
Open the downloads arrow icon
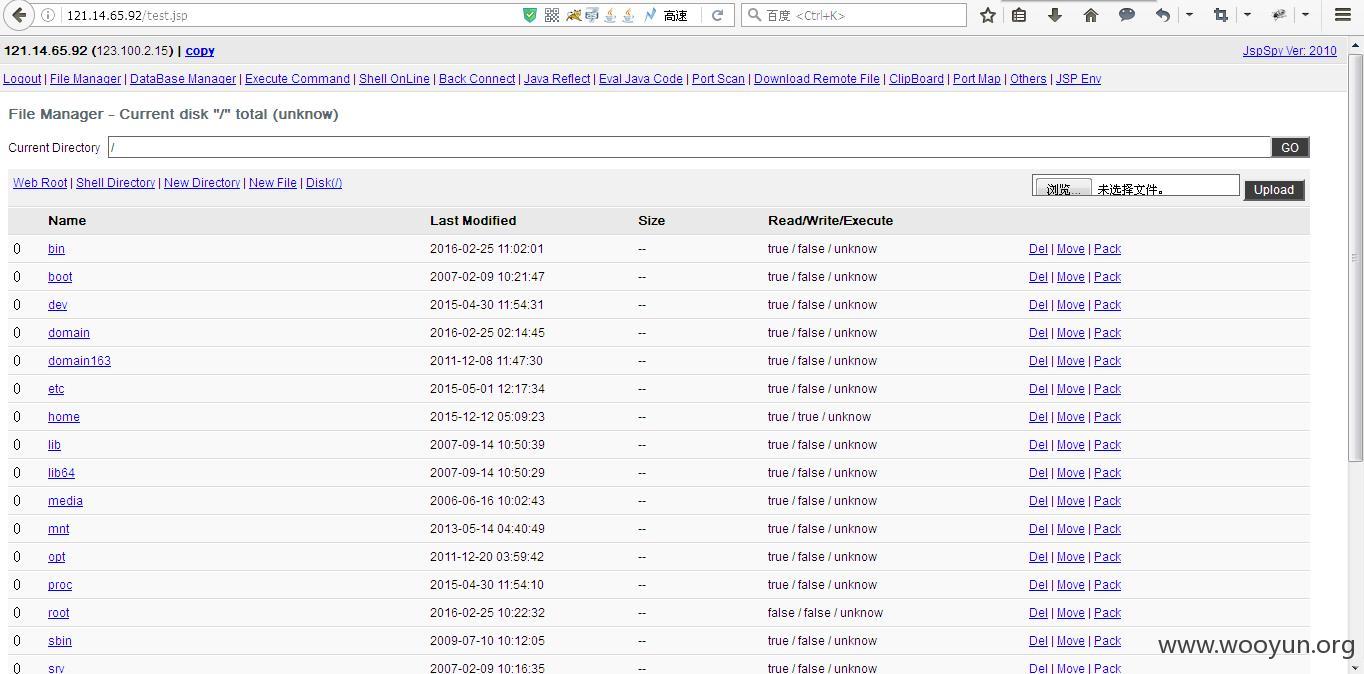tap(1055, 15)
